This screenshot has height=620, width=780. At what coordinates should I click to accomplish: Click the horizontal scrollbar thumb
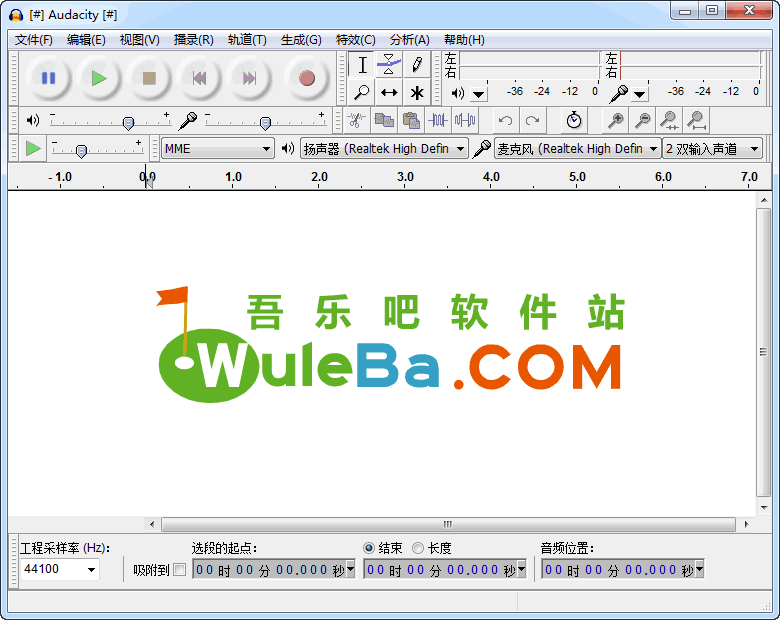coord(448,524)
